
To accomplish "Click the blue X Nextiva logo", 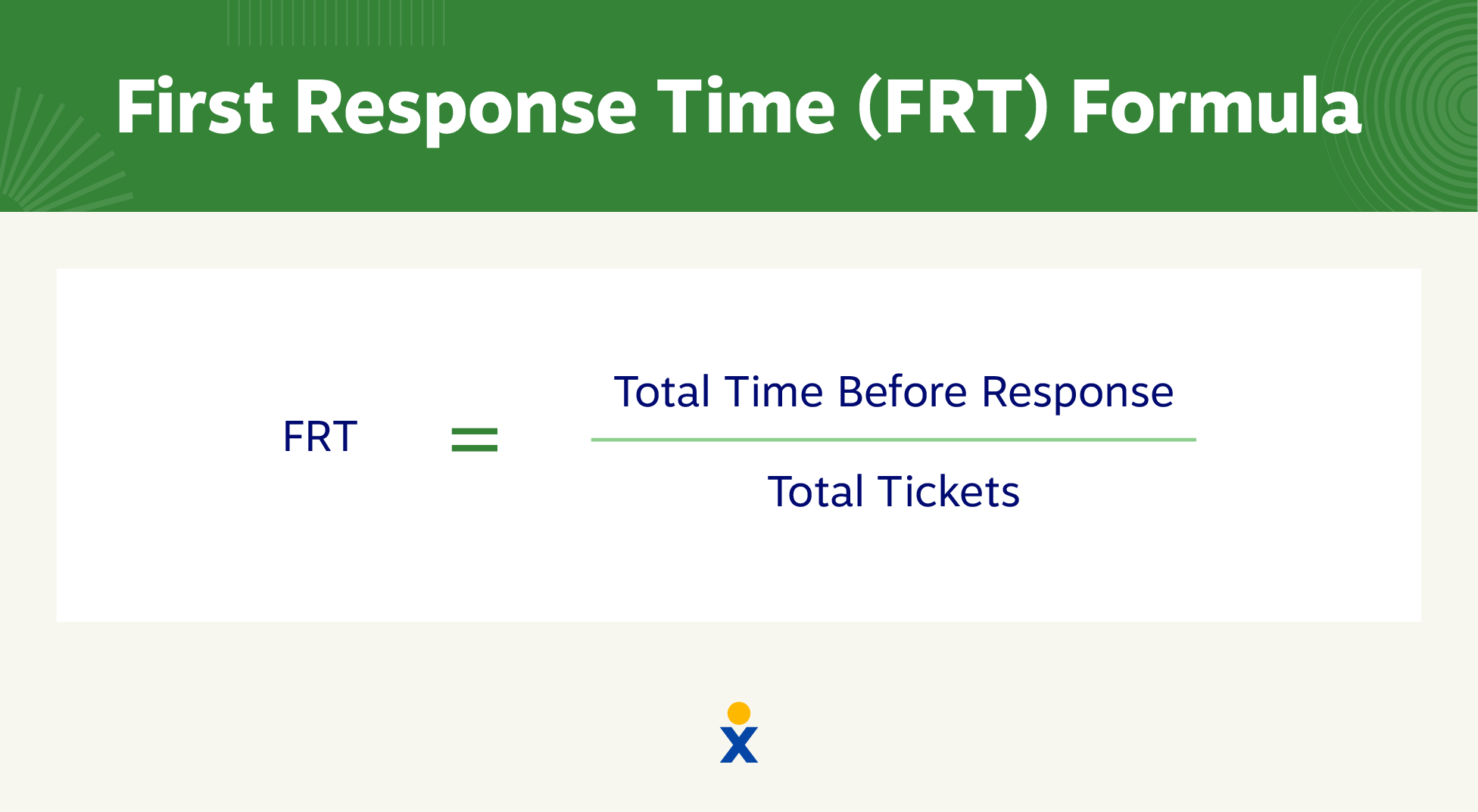I will (739, 745).
